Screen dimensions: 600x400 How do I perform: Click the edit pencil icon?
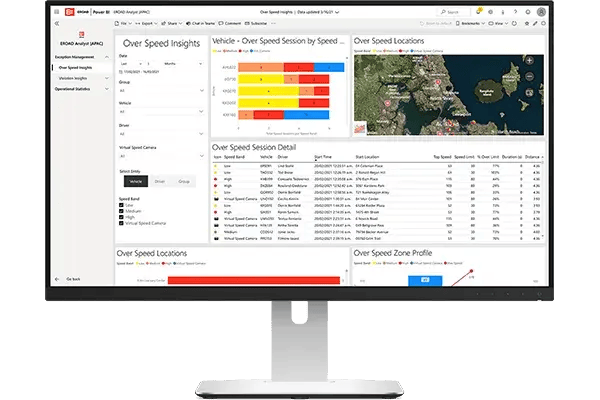click(535, 23)
